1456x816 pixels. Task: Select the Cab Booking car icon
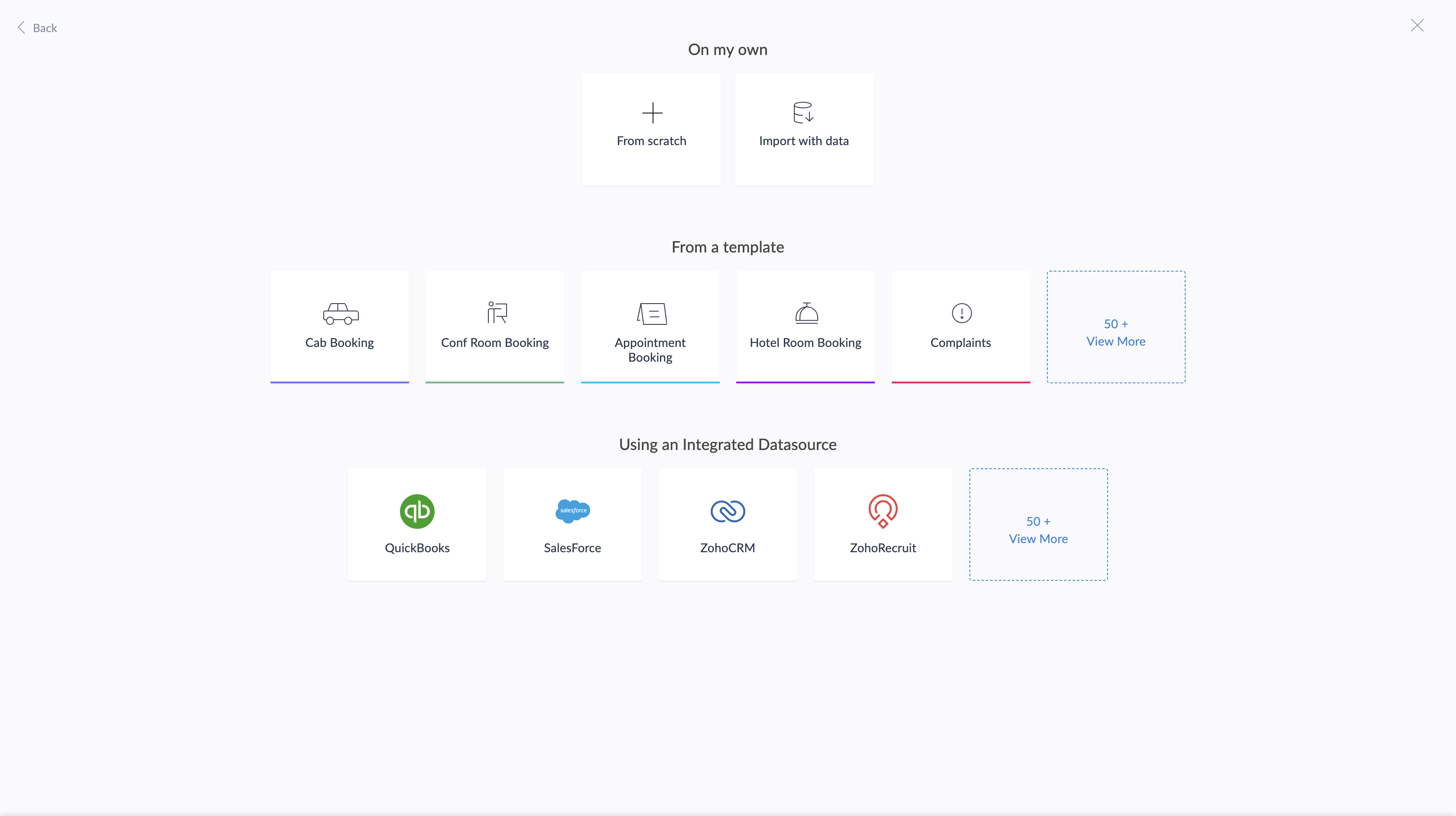pyautogui.click(x=340, y=314)
